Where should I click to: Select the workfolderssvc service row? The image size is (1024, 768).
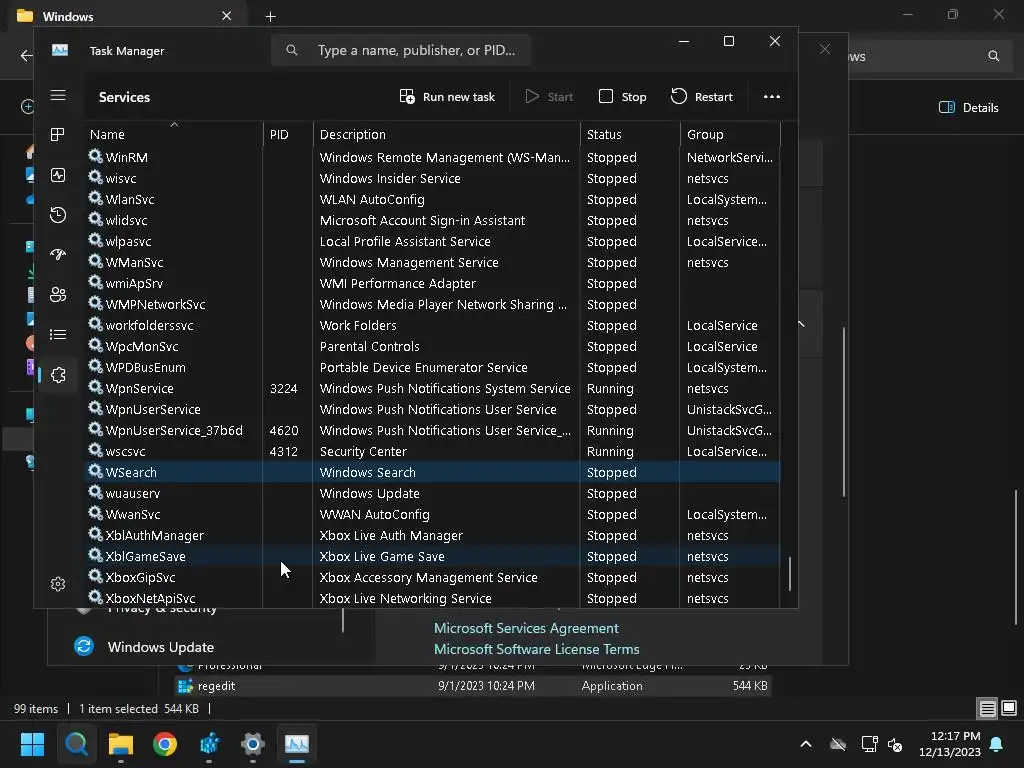point(432,325)
